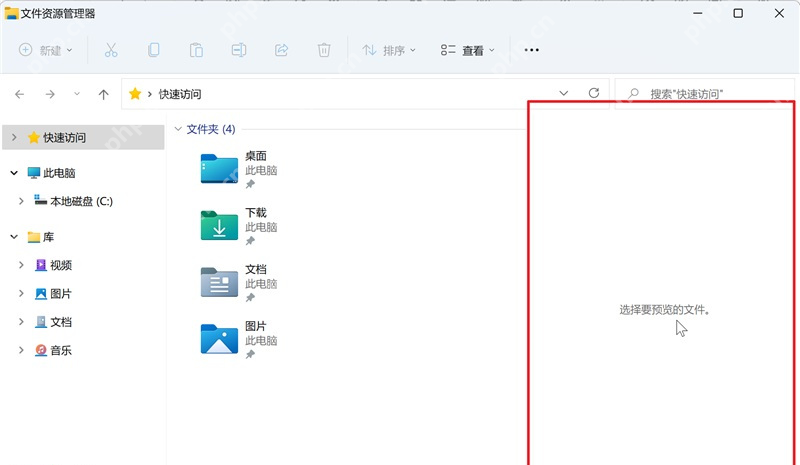The width and height of the screenshot is (800, 465).
Task: Expand the 快速访问 tree node
Action: pos(14,137)
